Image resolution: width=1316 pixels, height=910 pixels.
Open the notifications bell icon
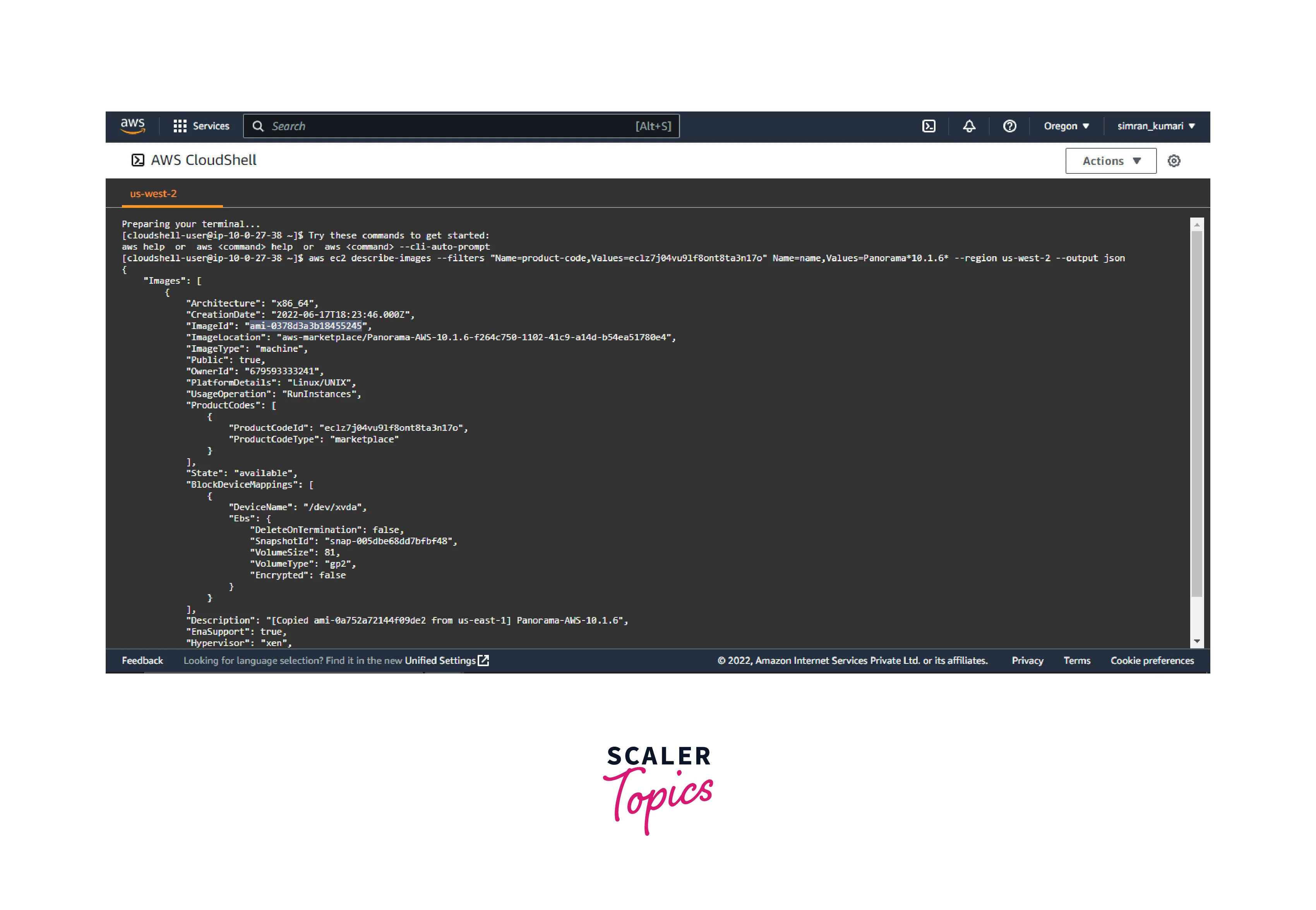pos(969,126)
